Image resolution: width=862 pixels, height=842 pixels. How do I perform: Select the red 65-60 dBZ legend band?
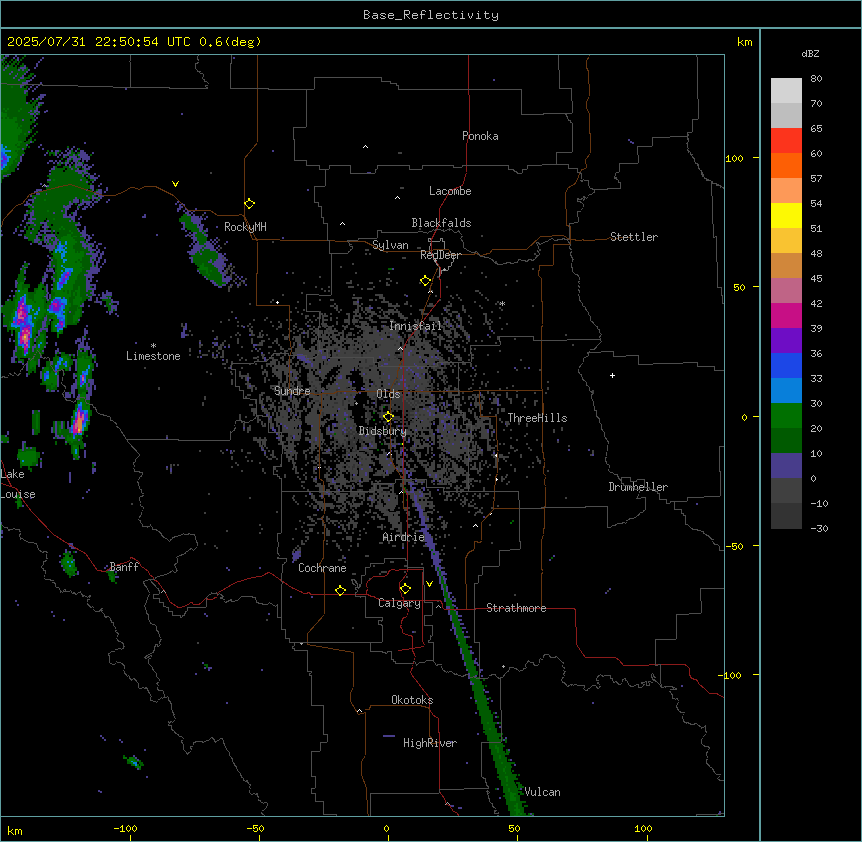coord(786,141)
